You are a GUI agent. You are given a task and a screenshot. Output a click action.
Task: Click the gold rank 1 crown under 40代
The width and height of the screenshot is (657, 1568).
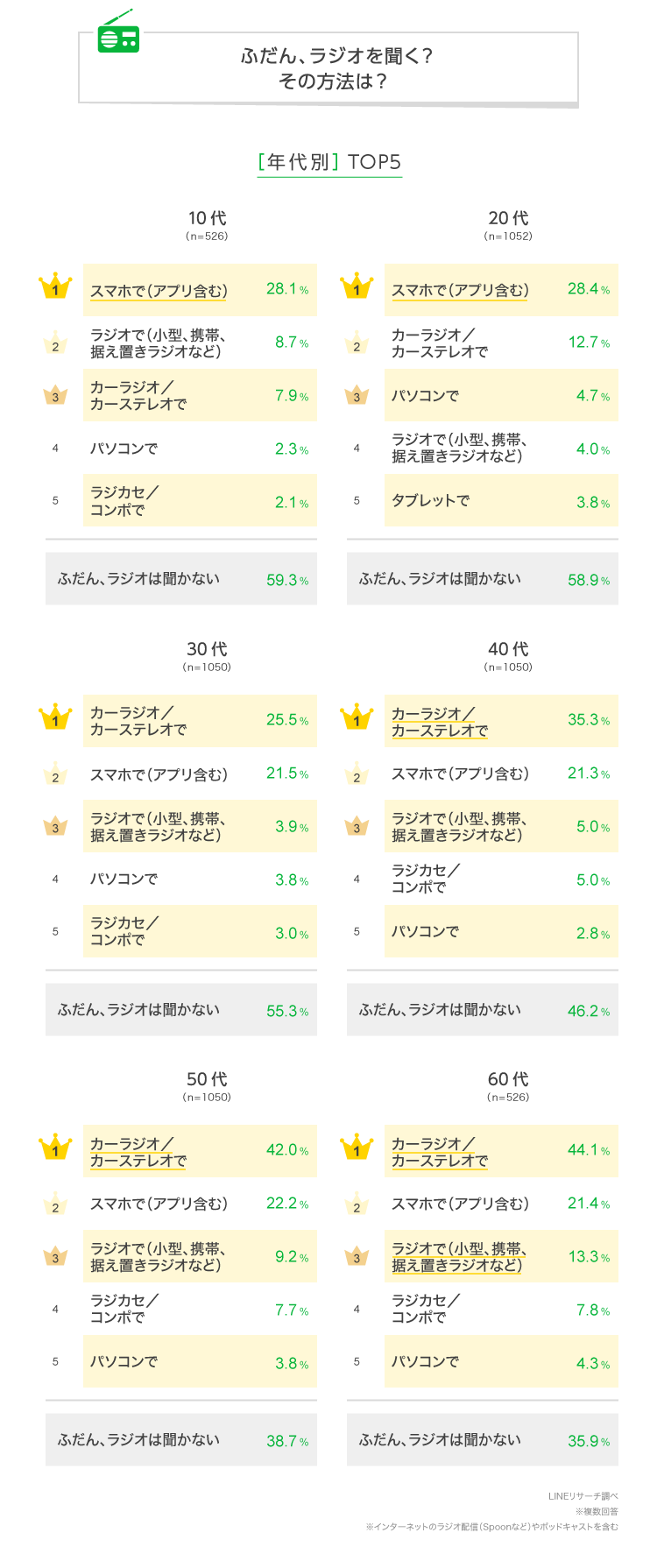357,718
